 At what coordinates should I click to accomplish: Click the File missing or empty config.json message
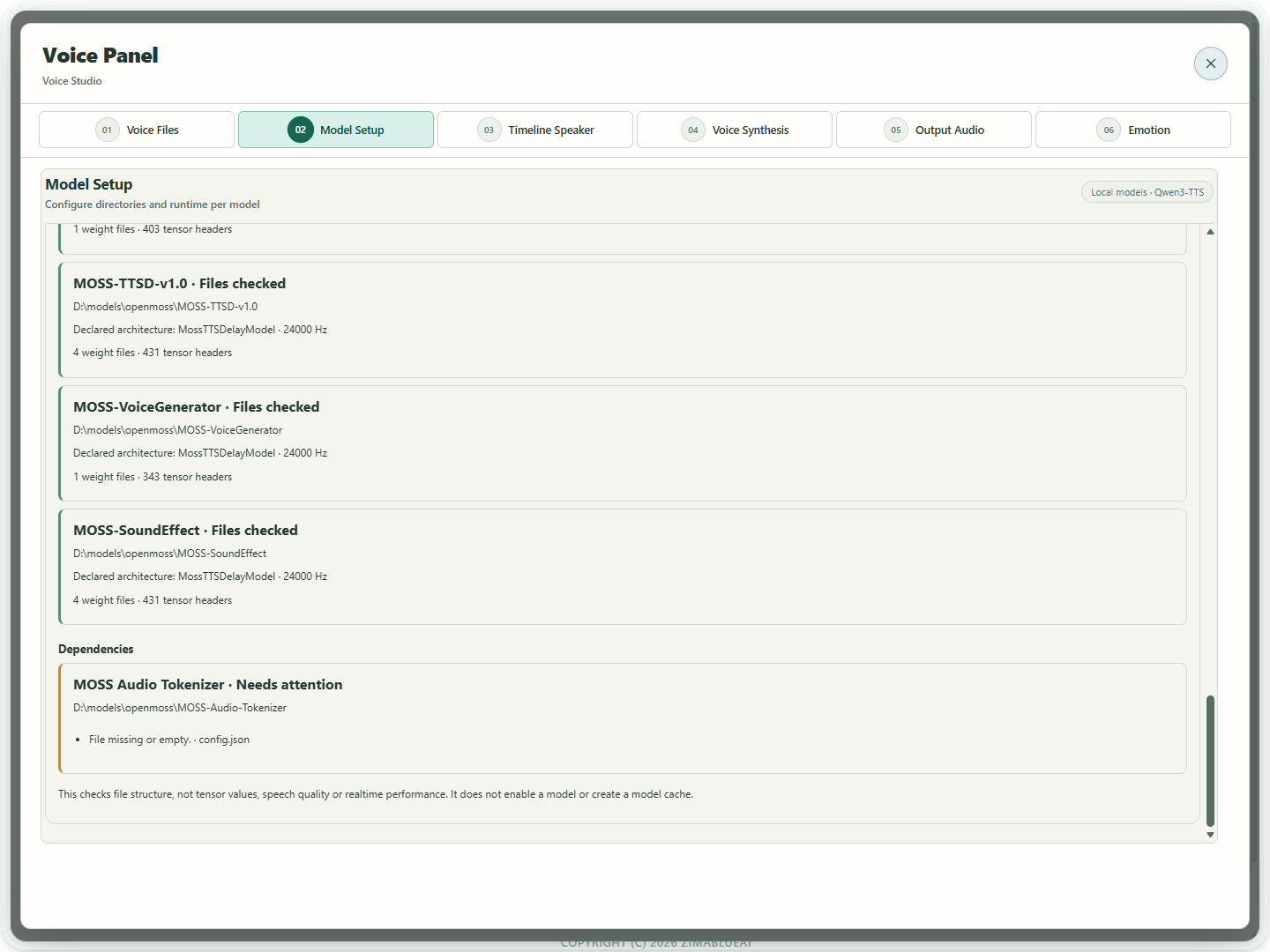168,740
